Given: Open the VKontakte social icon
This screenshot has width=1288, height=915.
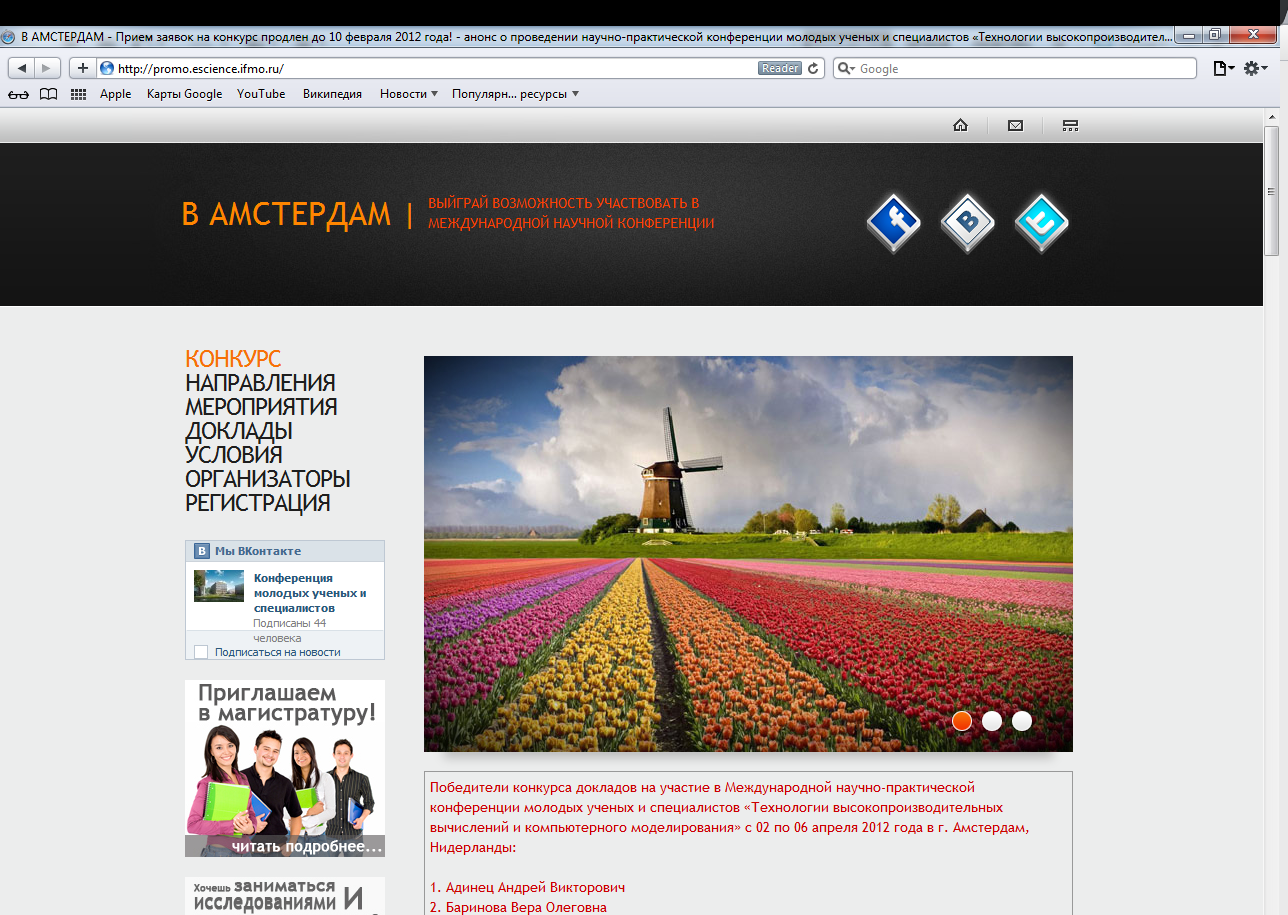Looking at the screenshot, I should (968, 223).
